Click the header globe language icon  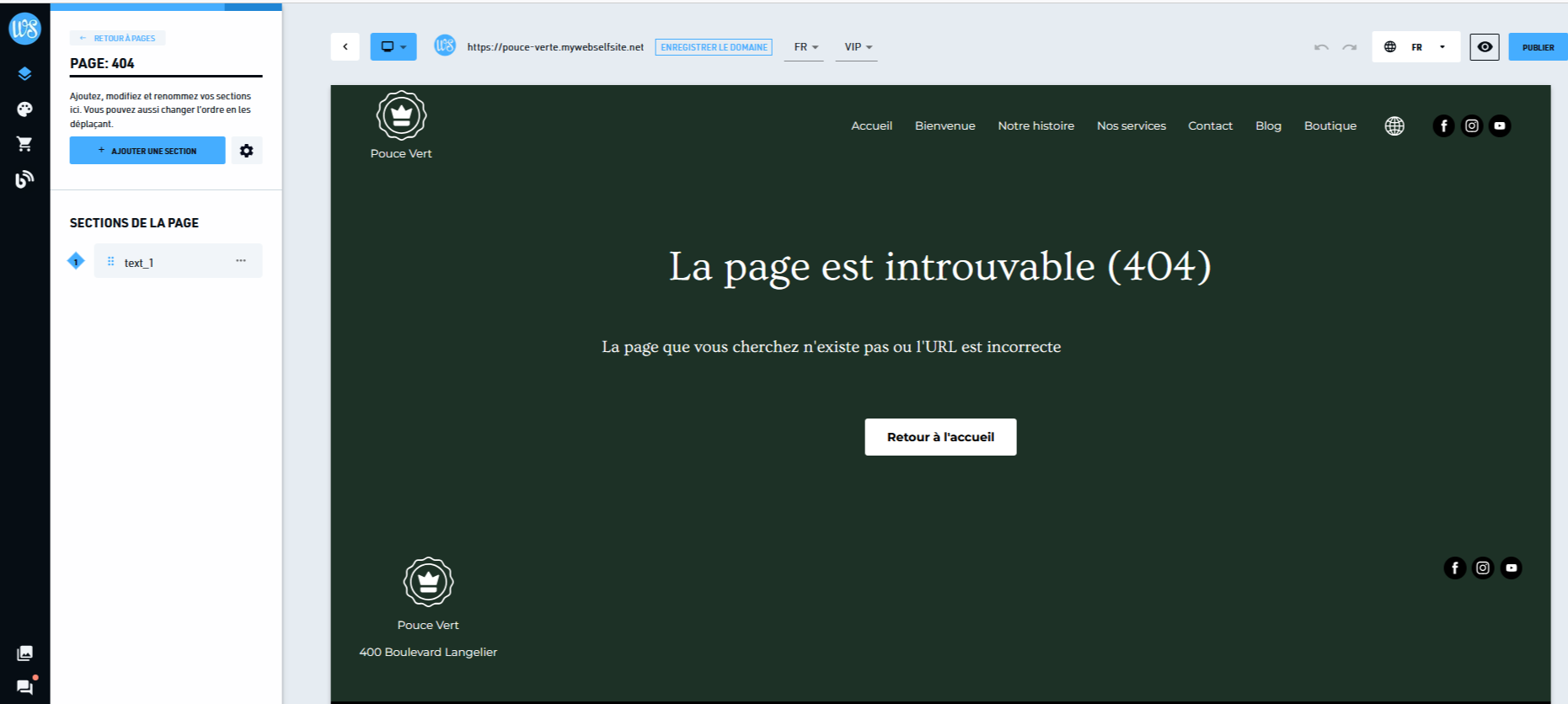pyautogui.click(x=1394, y=125)
